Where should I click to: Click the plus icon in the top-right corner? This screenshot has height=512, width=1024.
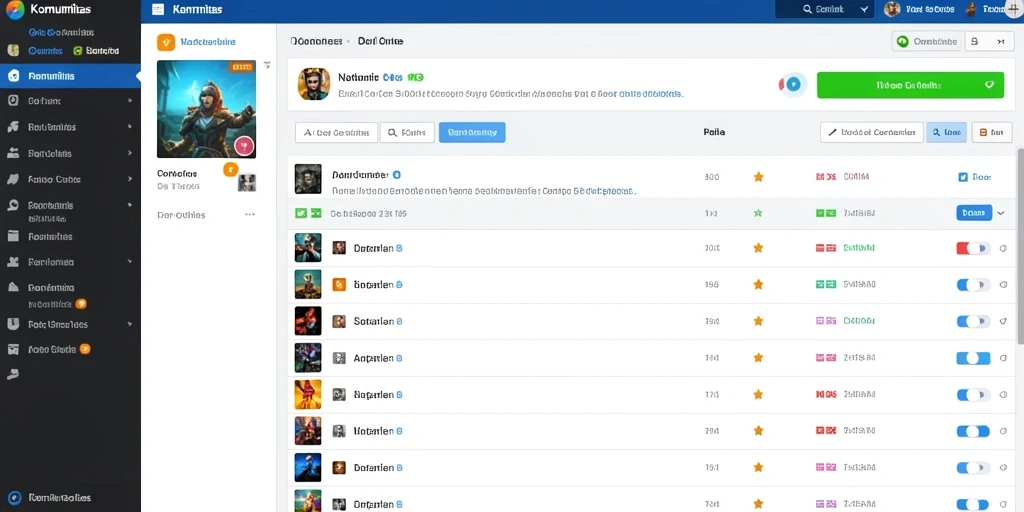1014,9
